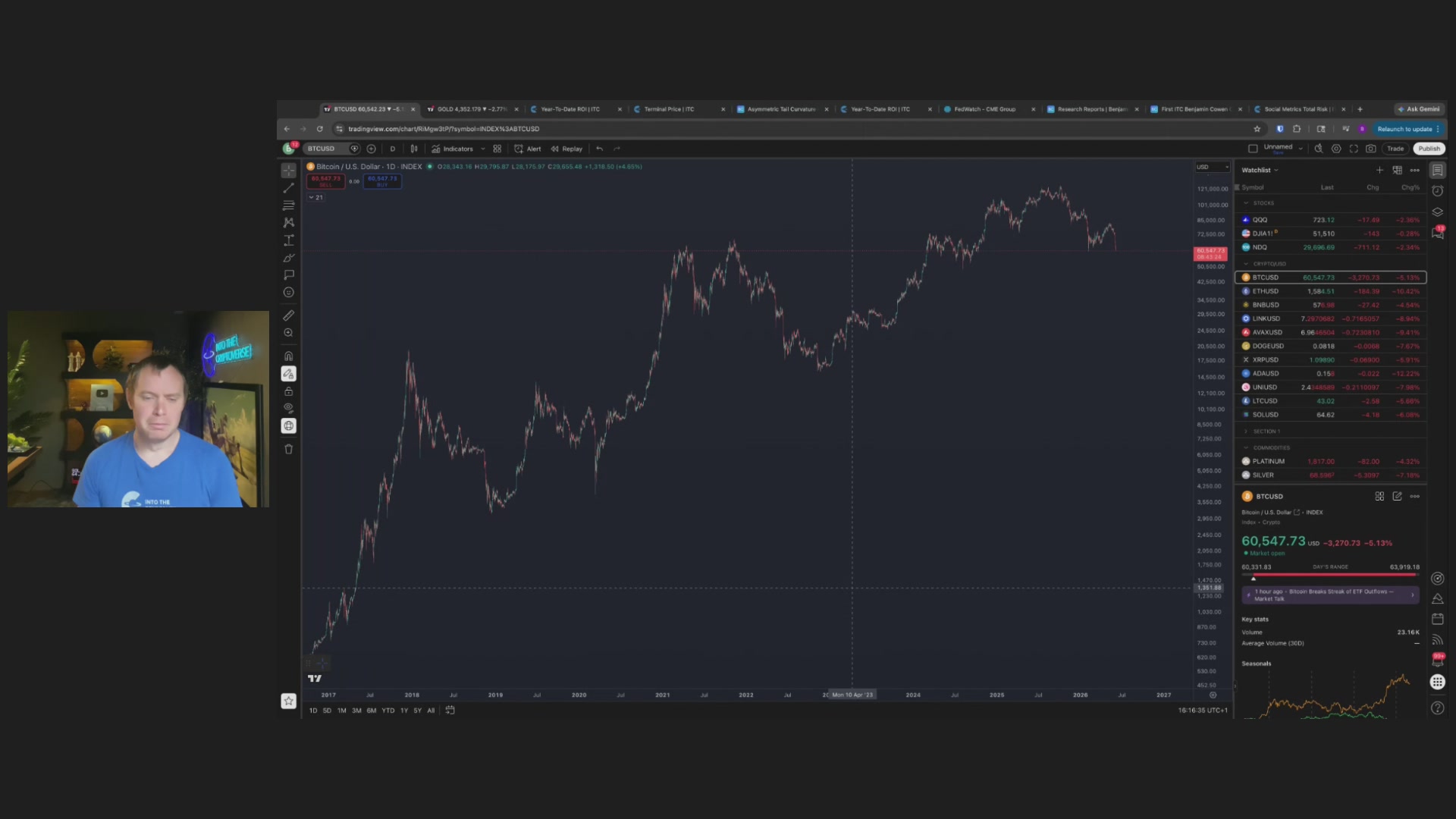
Task: Click the zoom in tool
Action: 288,333
